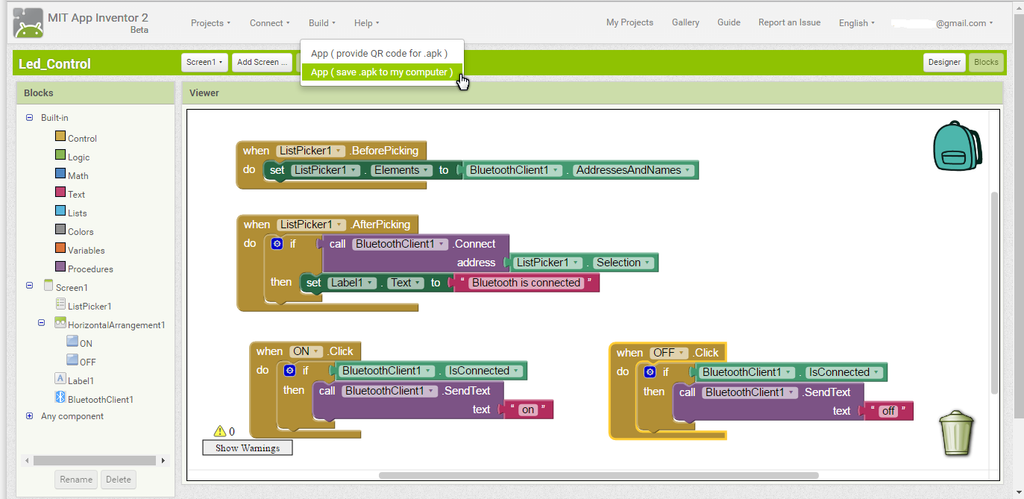
Task: Collapse the Built-in tree section
Action: pyautogui.click(x=29, y=118)
